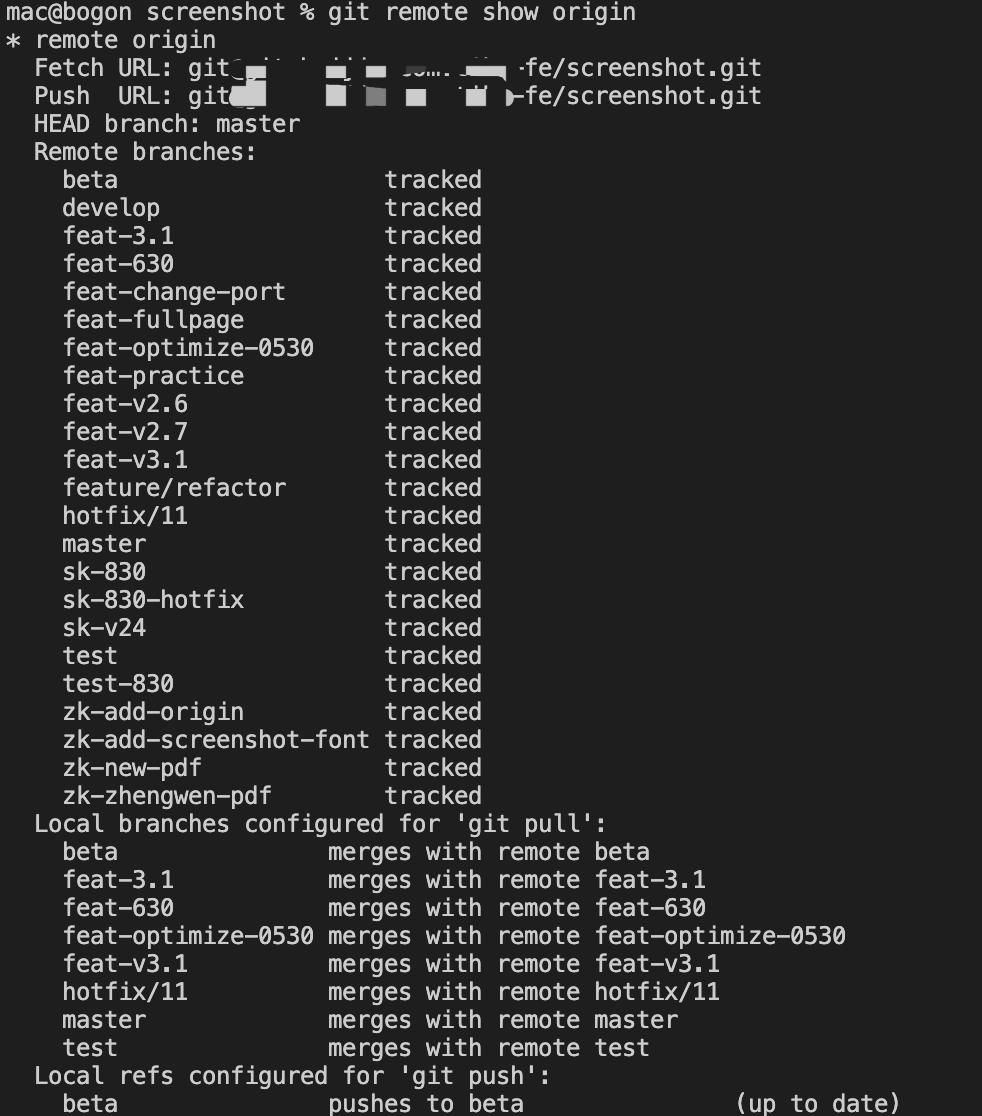Image resolution: width=982 pixels, height=1116 pixels.
Task: Click the "Local branches configured for 'git pull'" heading
Action: click(x=320, y=824)
